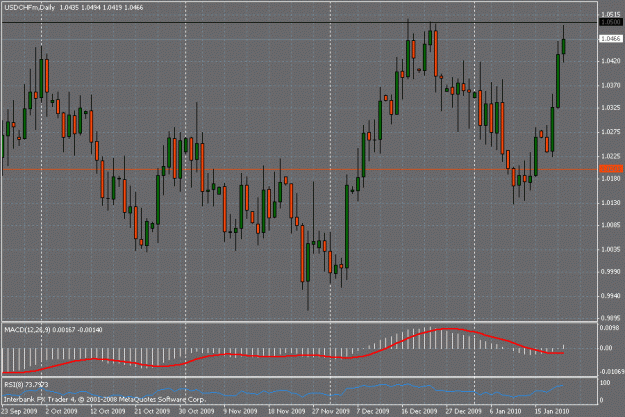Click the 1.0180 price axis value

coord(611,179)
